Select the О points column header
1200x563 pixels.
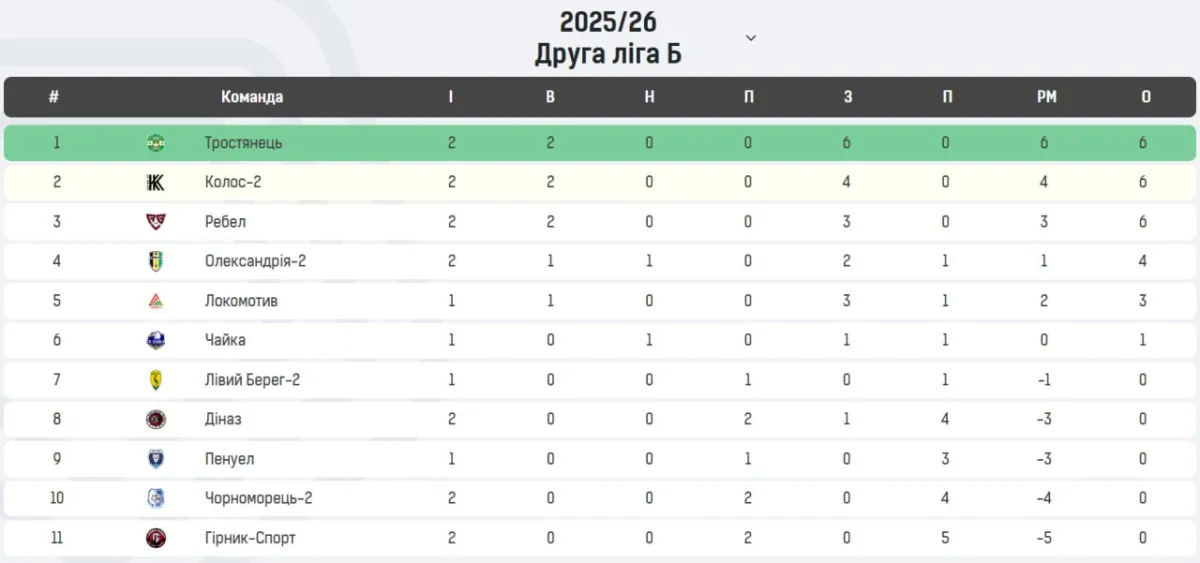click(1146, 97)
